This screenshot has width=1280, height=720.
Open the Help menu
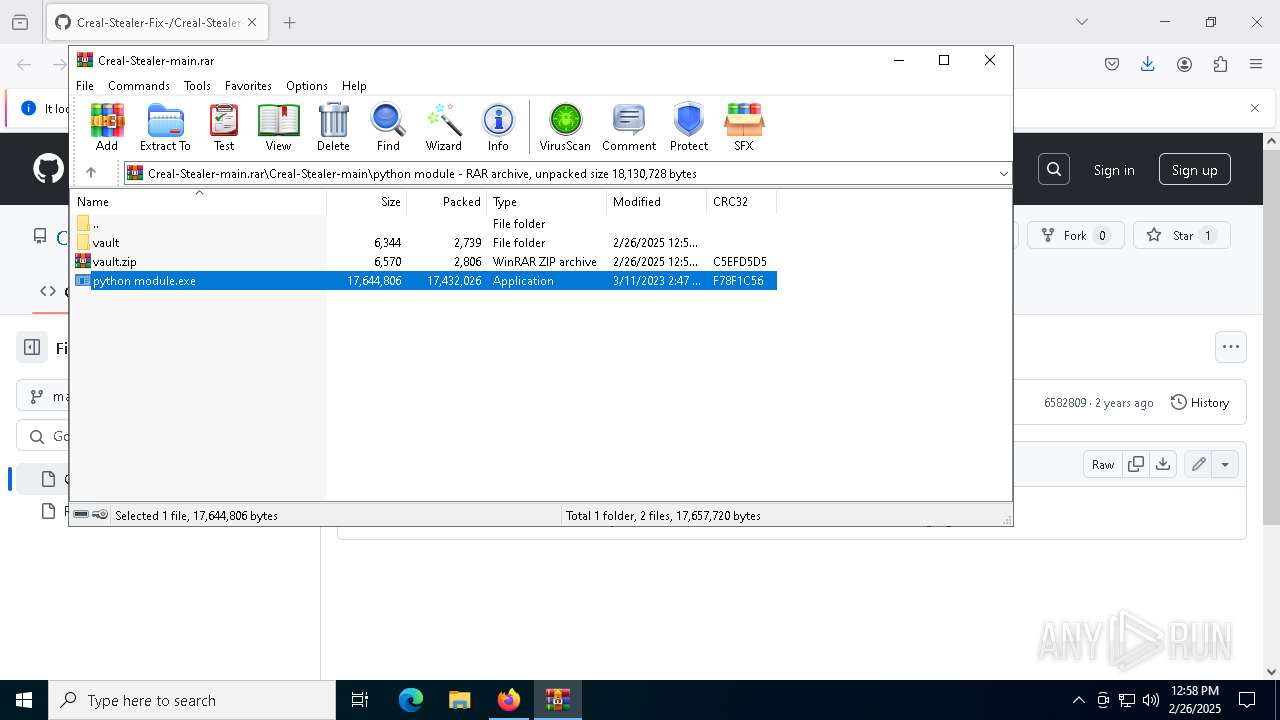point(354,86)
